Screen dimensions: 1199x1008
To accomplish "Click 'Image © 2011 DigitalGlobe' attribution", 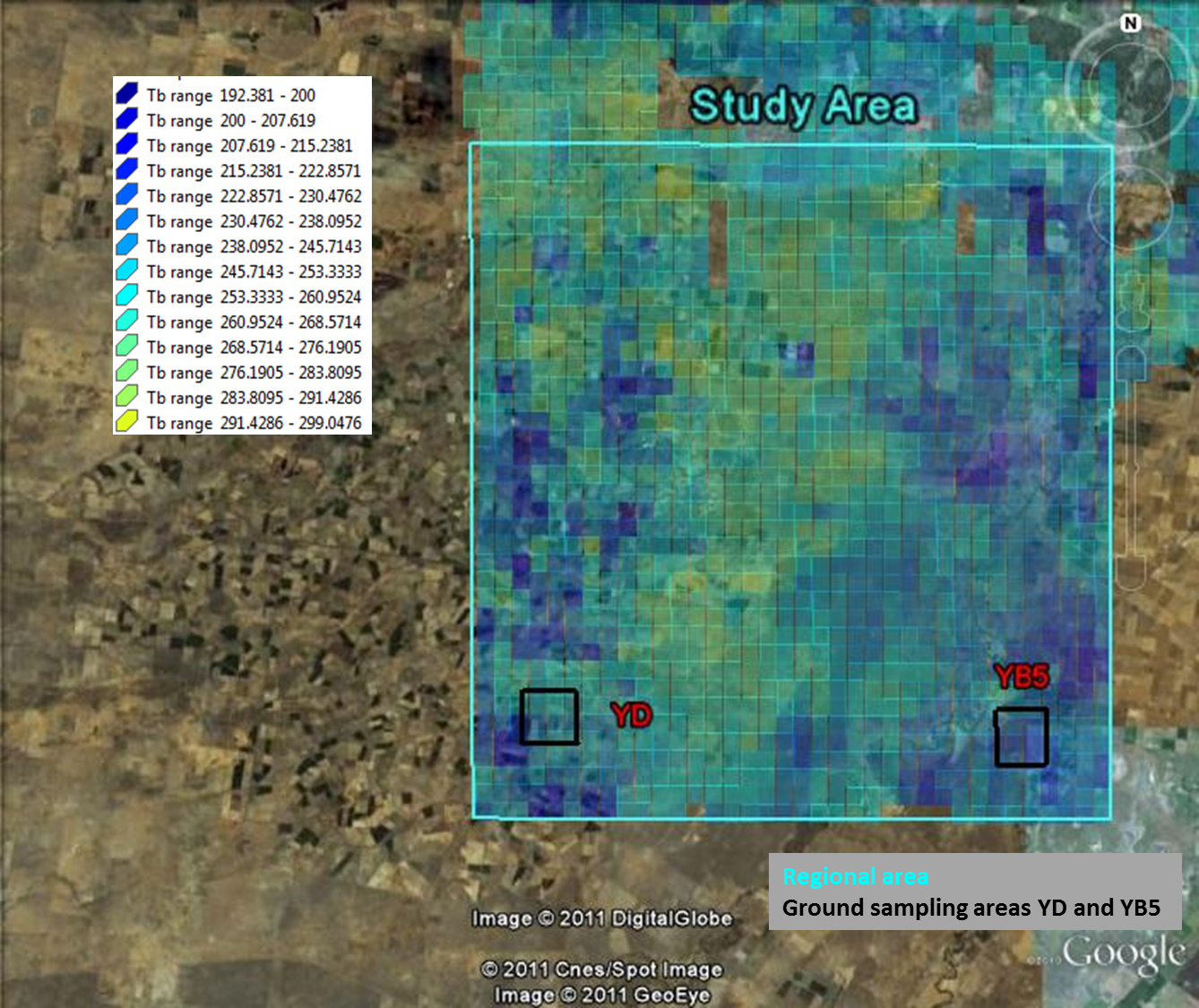I will click(601, 918).
